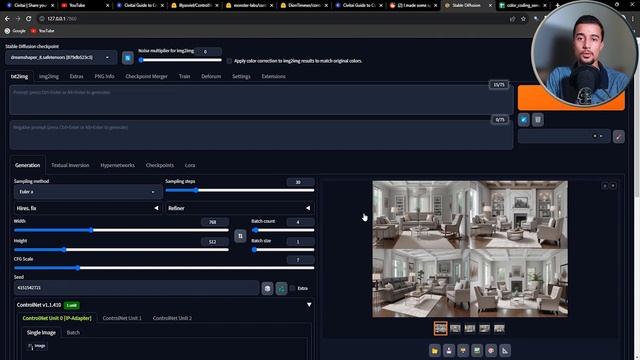Send image to img2img tab icon
Image resolution: width=640 pixels, height=360 pixels.
point(477,350)
